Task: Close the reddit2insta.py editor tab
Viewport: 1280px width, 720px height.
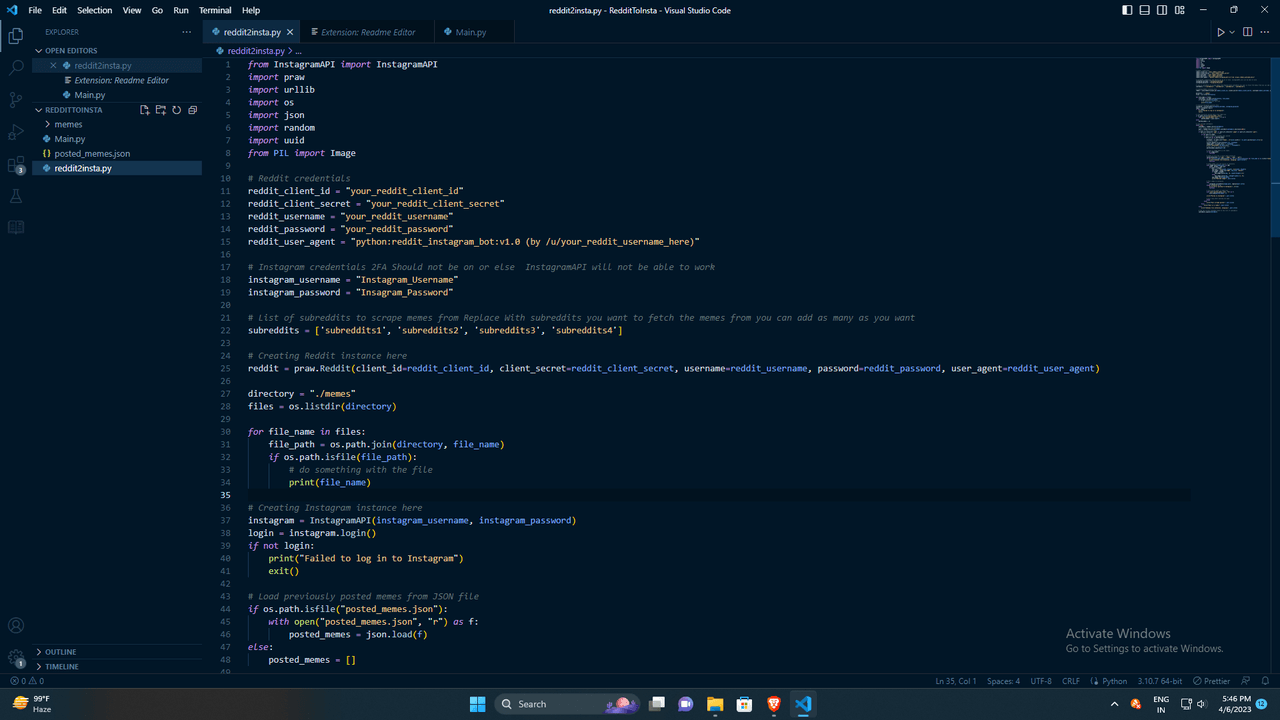Action: (x=290, y=32)
